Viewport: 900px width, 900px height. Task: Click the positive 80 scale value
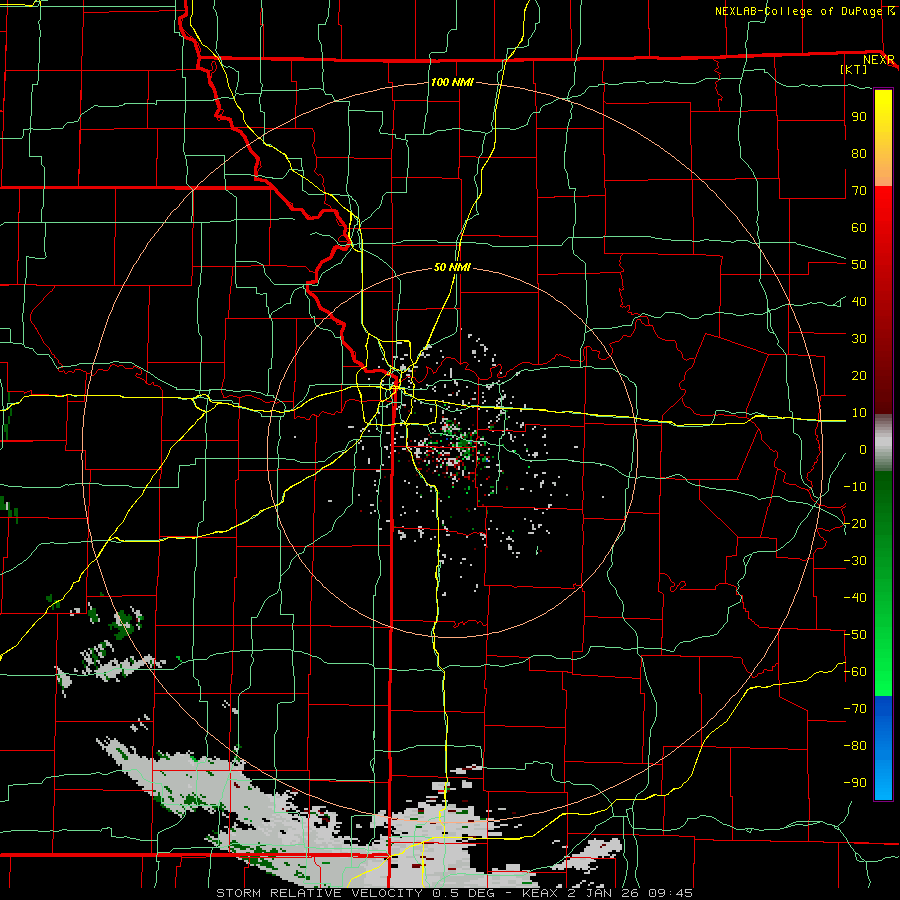[859, 154]
